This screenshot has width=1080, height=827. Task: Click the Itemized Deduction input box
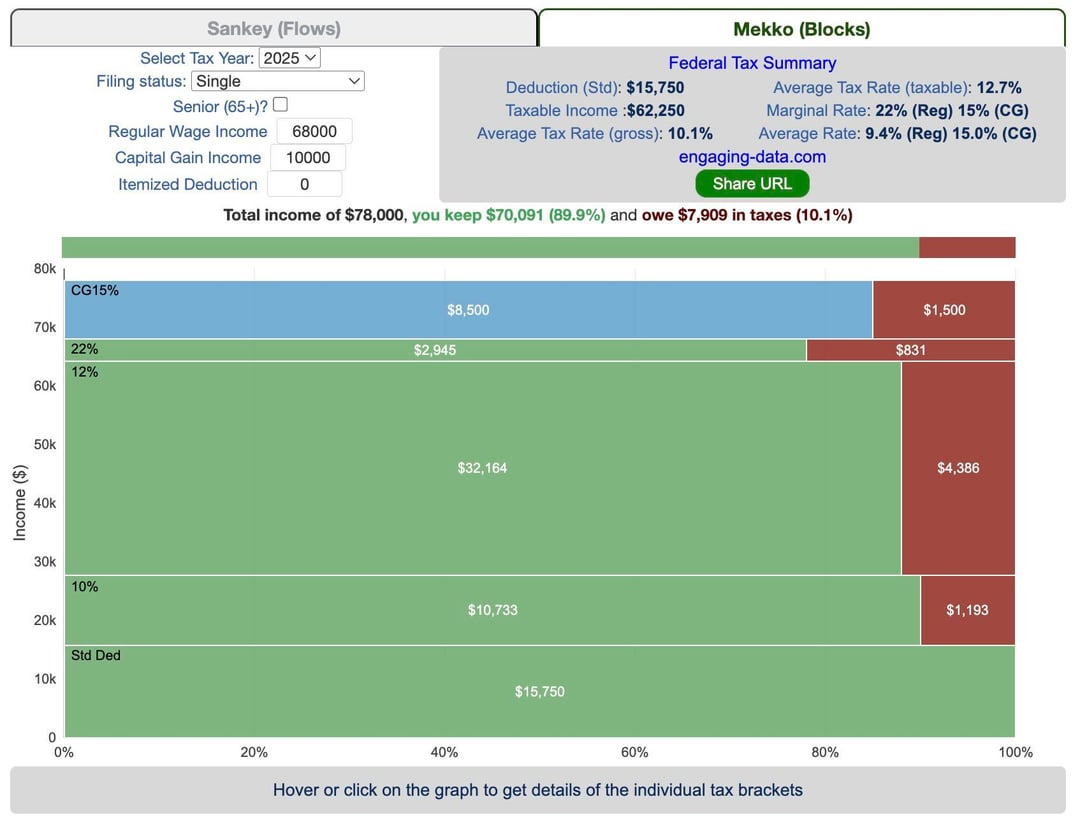point(304,184)
